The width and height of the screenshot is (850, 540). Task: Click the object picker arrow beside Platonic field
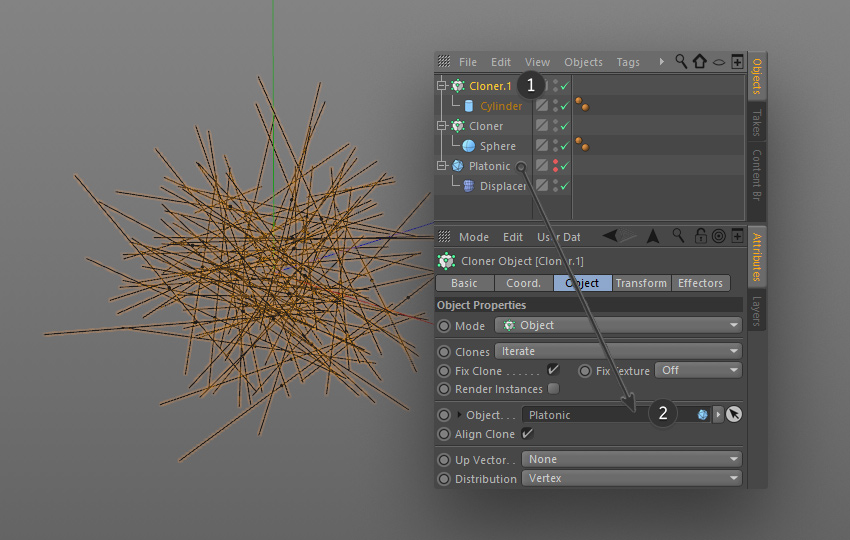tap(733, 414)
